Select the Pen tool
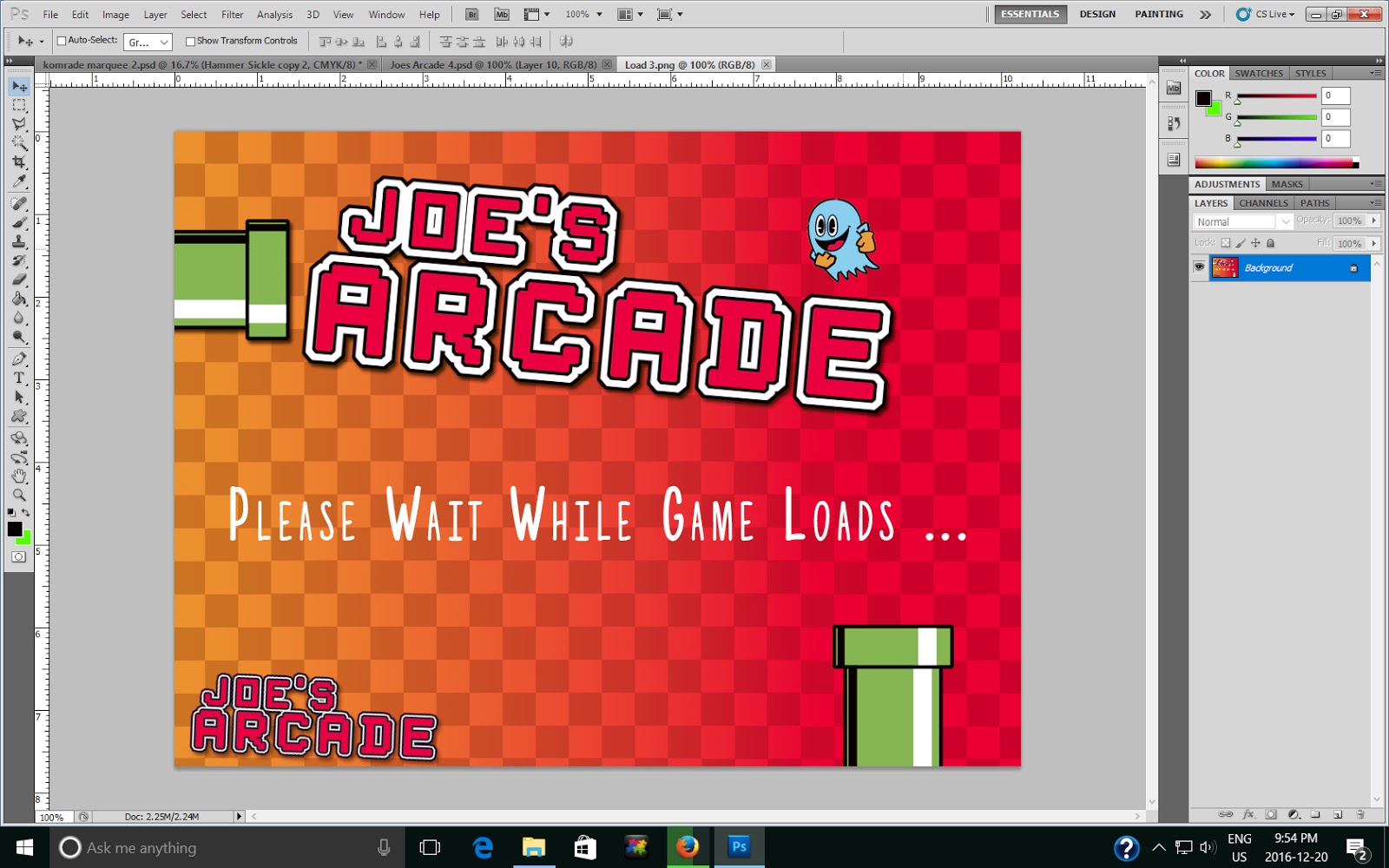The image size is (1389, 868). tap(19, 359)
